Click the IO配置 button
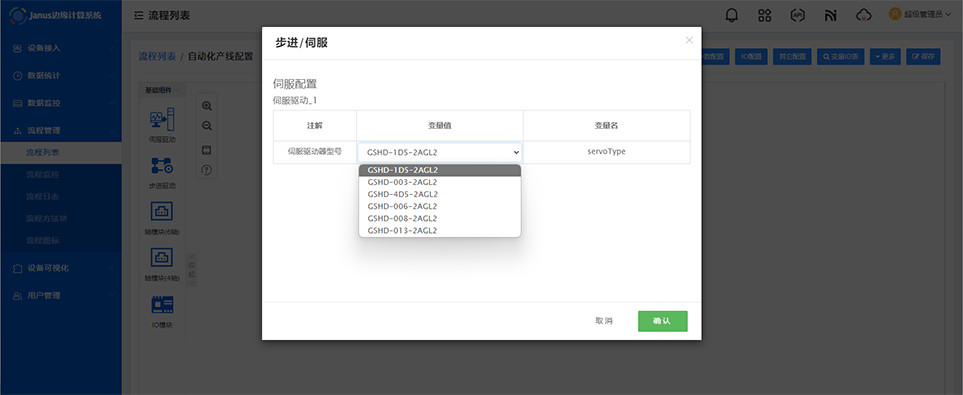This screenshot has width=963, height=395. click(x=751, y=57)
